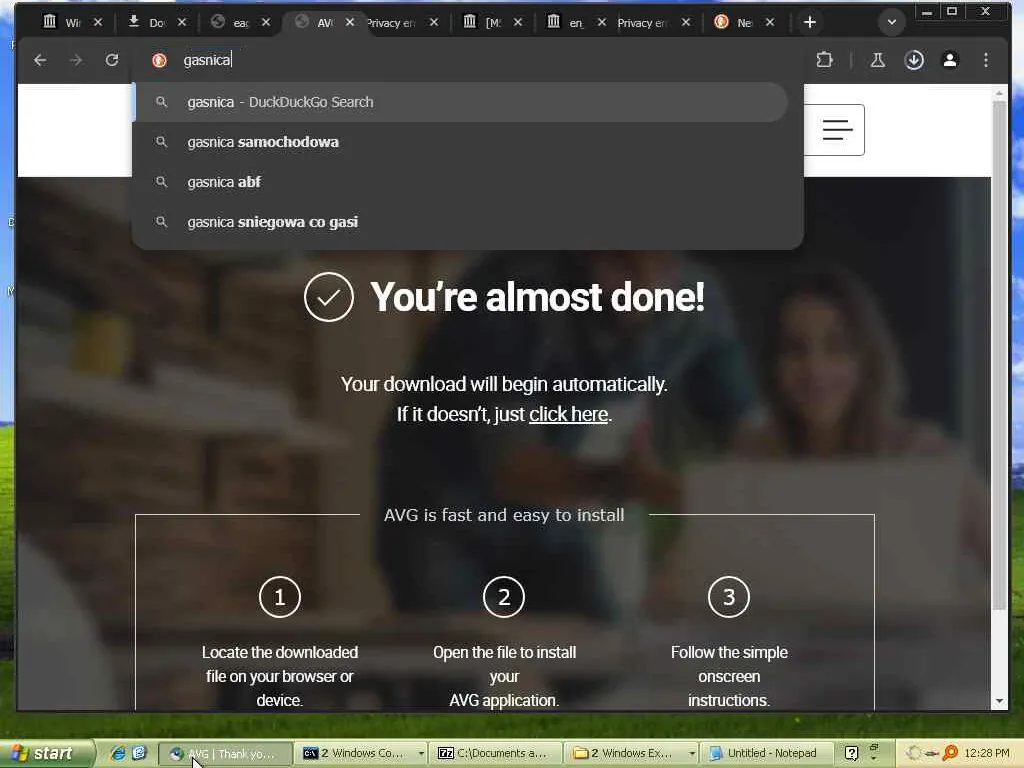
Task: Open '2 Windows Co...' taskbar group
Action: click(x=362, y=754)
